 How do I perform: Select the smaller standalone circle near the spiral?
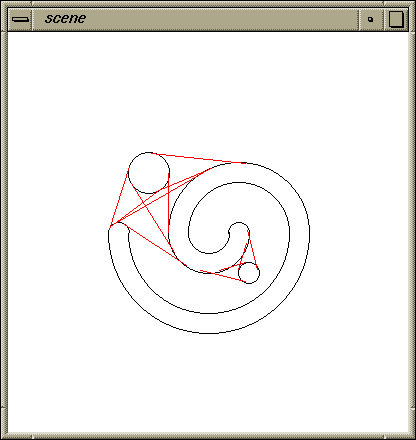point(249,273)
